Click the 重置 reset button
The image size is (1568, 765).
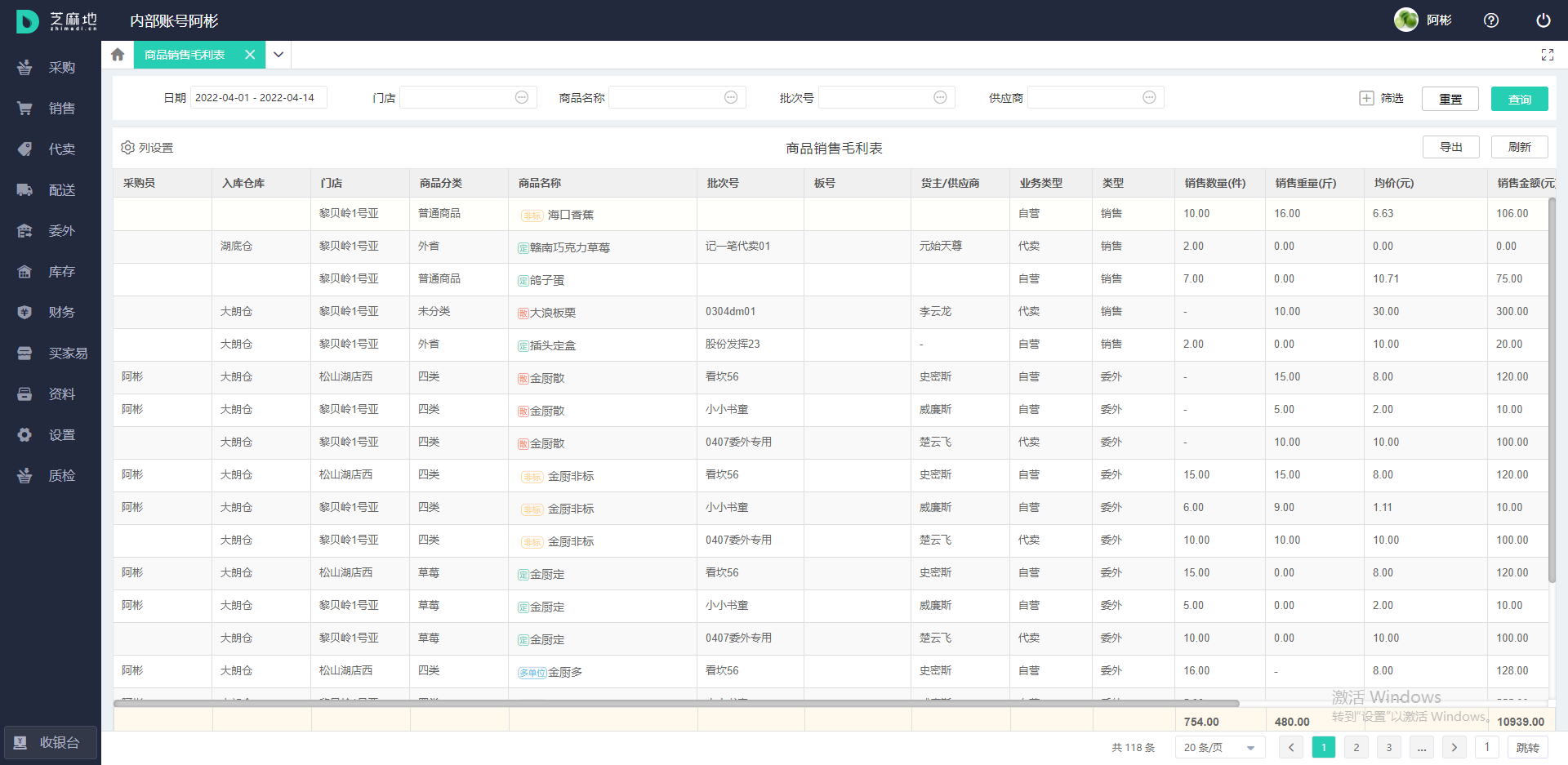[x=1450, y=99]
